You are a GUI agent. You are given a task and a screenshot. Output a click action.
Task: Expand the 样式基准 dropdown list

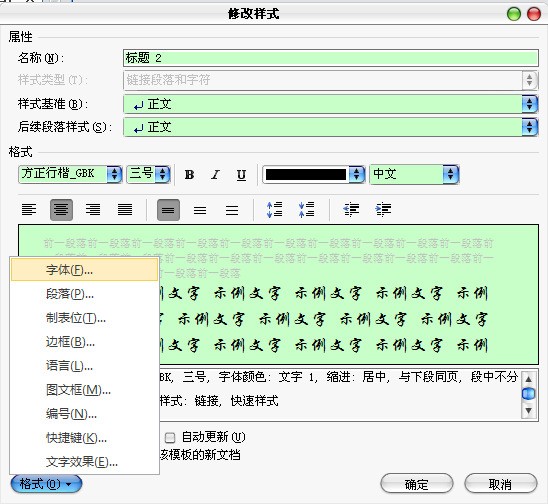pyautogui.click(x=330, y=104)
